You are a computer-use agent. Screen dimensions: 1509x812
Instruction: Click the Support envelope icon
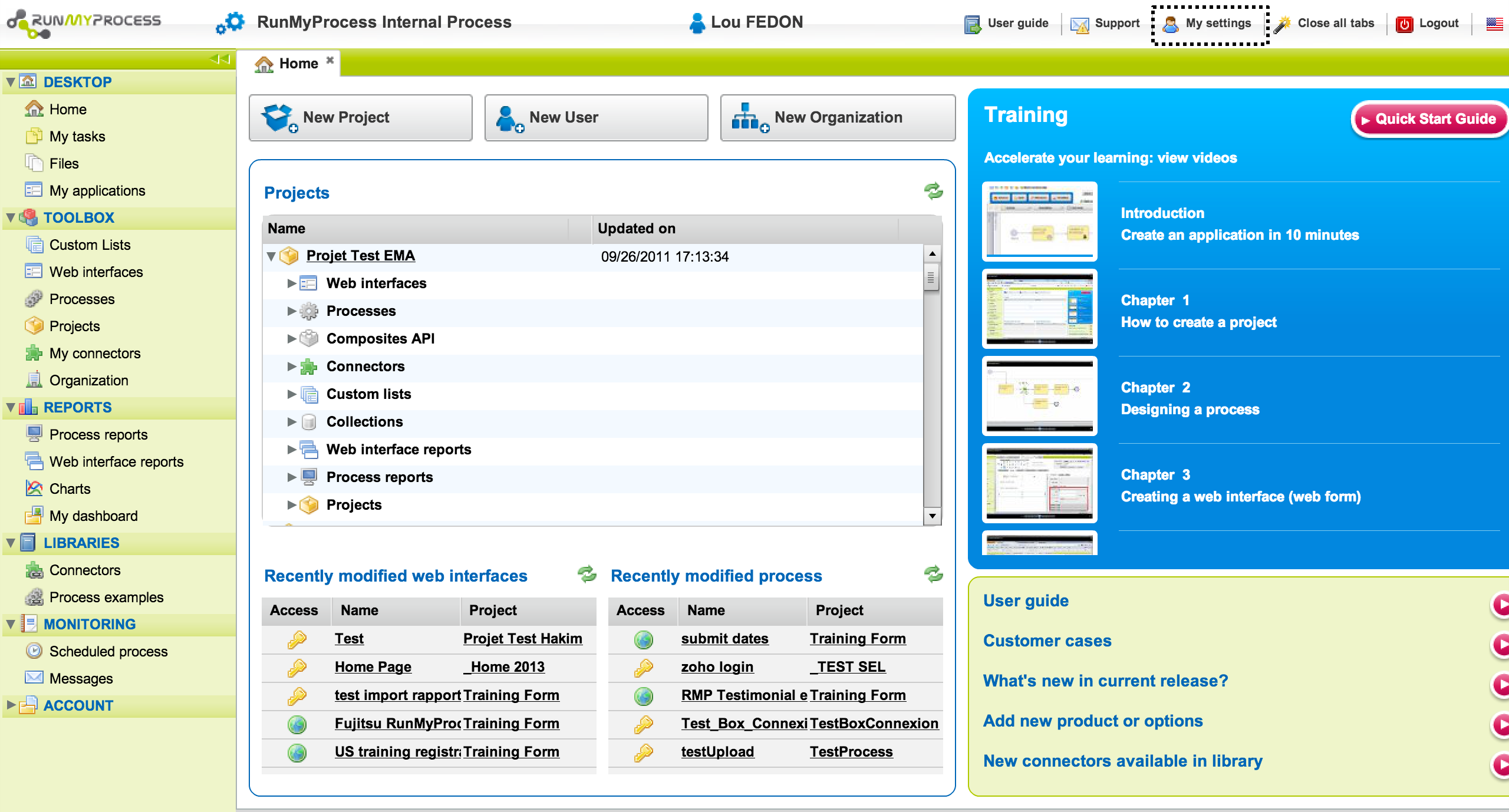[1079, 24]
